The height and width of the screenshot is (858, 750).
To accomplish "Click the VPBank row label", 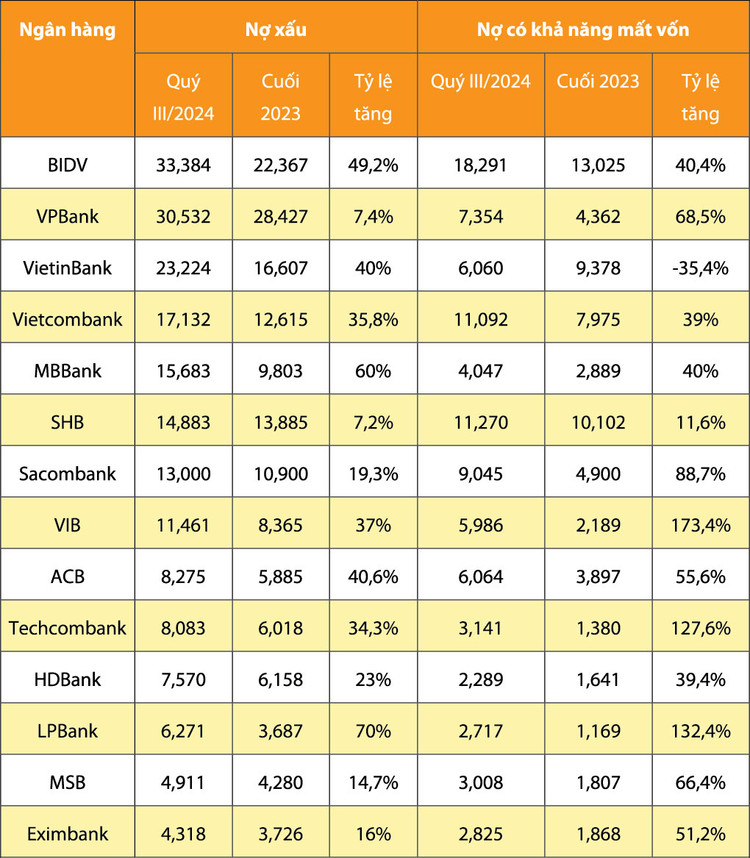I will [x=68, y=217].
